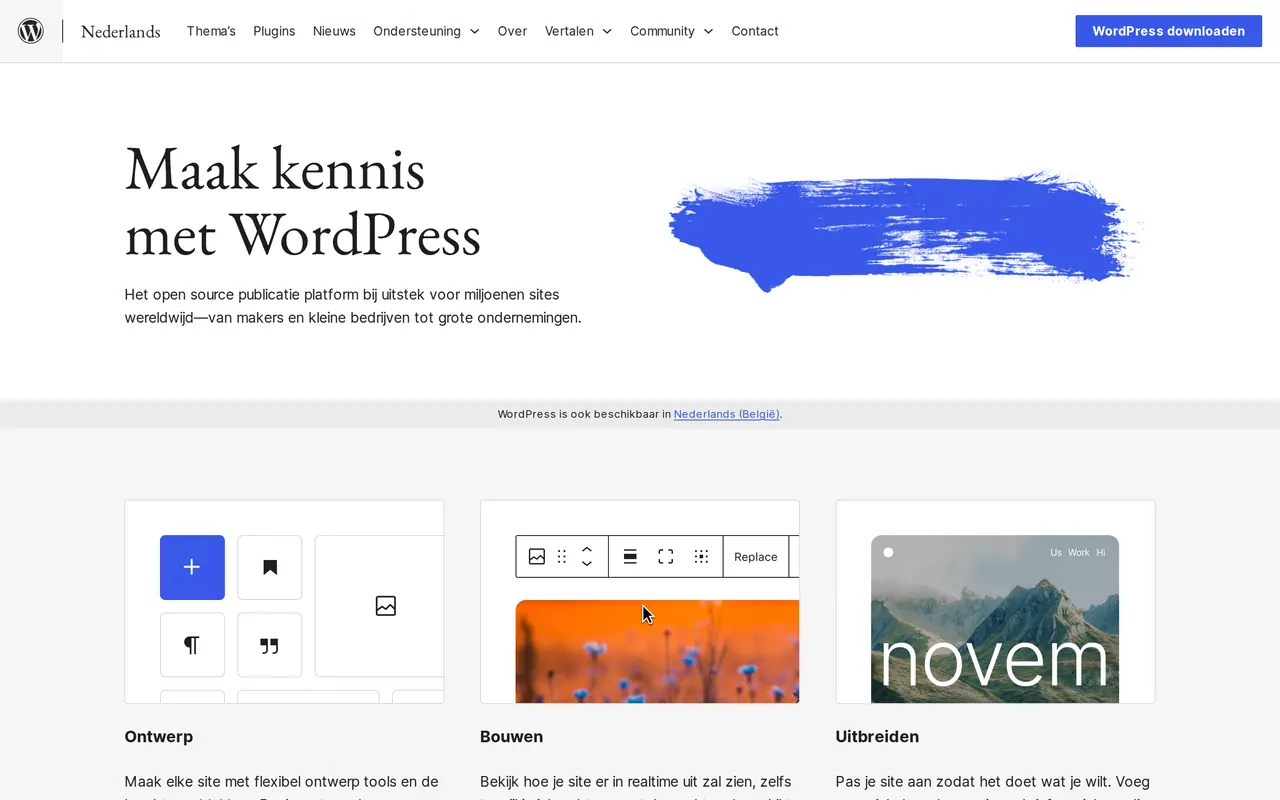
Task: Open the Over menu item
Action: coord(512,31)
